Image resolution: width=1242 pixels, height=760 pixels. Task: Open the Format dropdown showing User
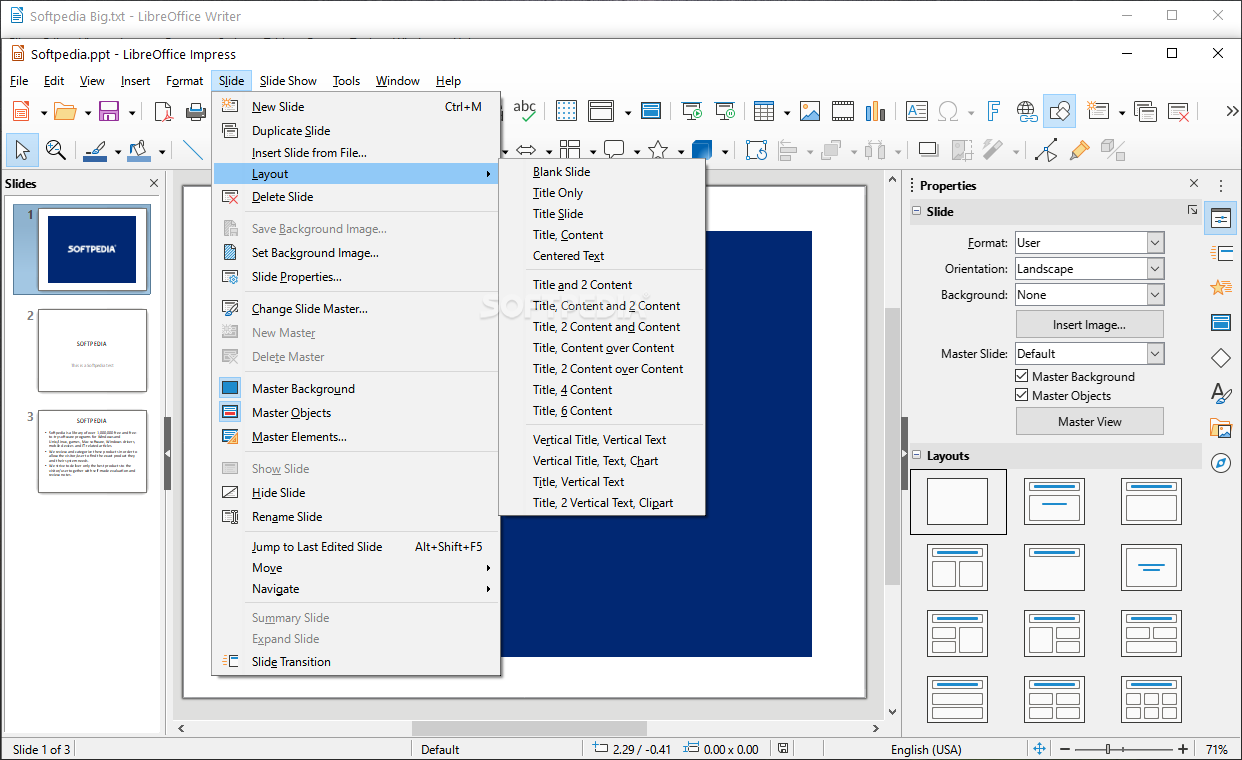click(1089, 243)
